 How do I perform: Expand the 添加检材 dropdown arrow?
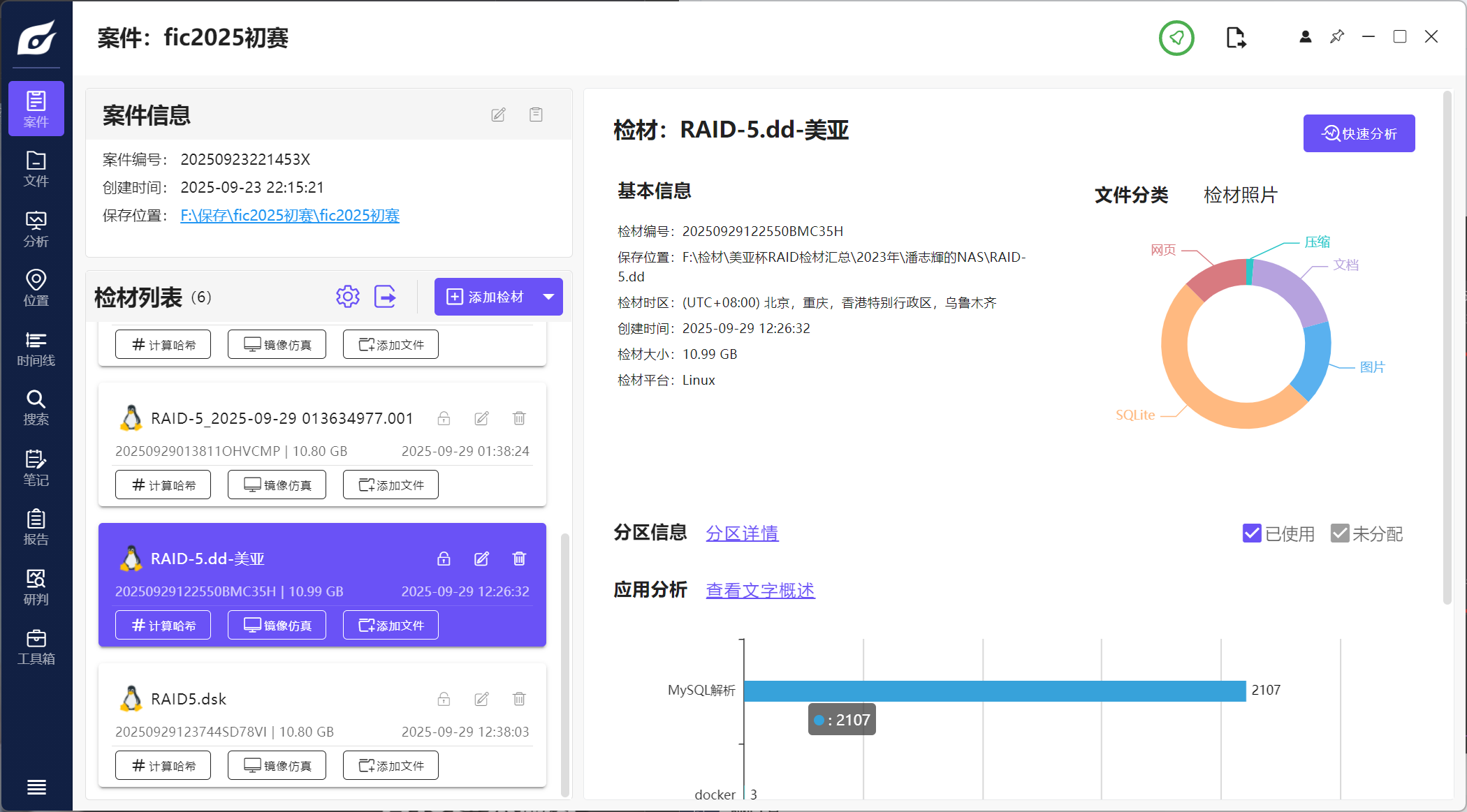[549, 297]
